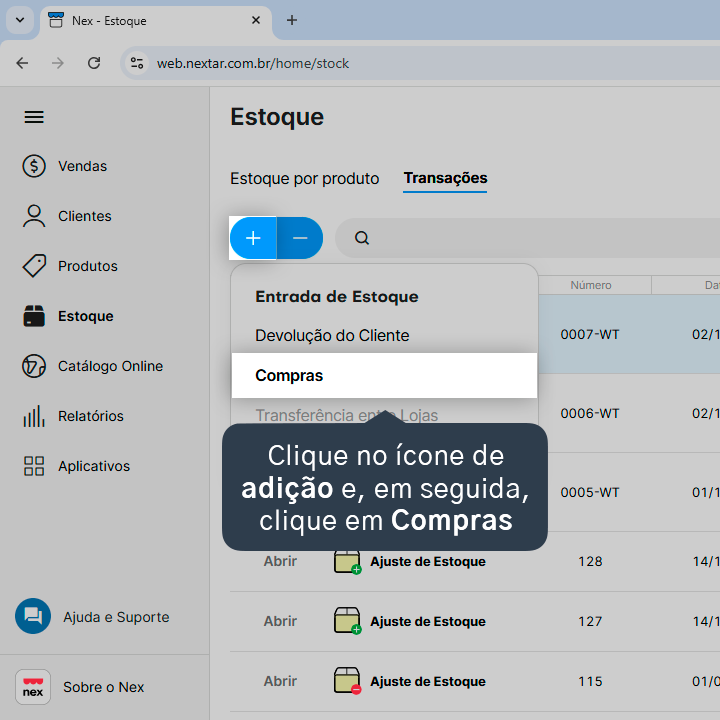
Task: Click the number 127 cell
Action: point(590,622)
